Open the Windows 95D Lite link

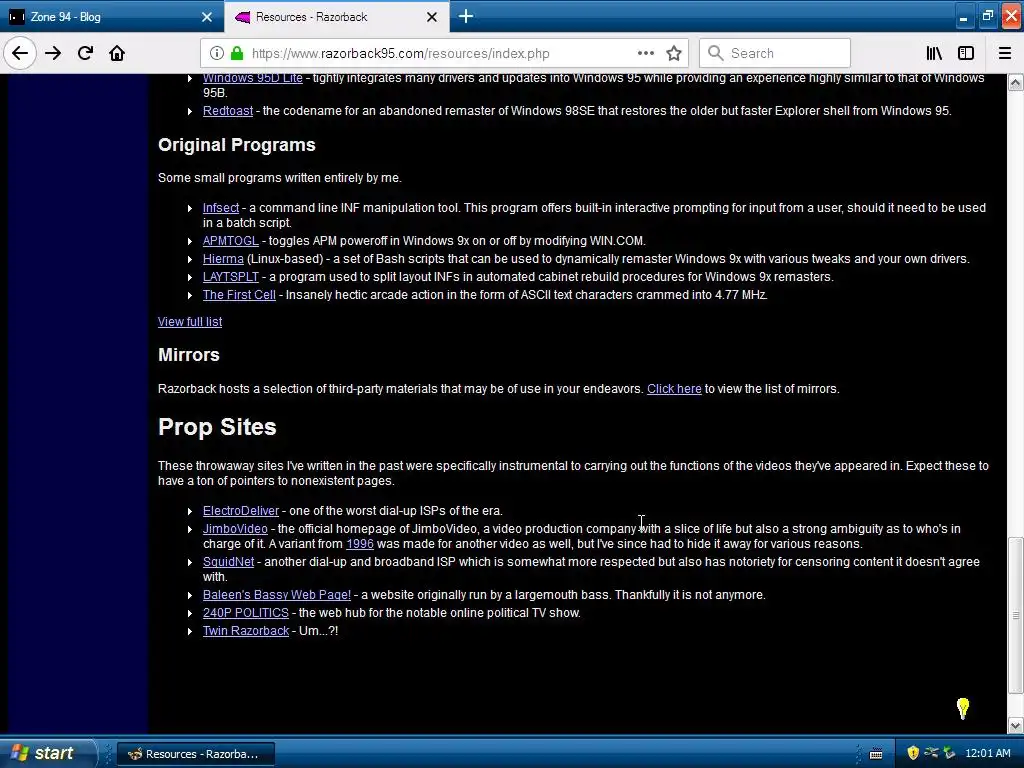pos(253,78)
